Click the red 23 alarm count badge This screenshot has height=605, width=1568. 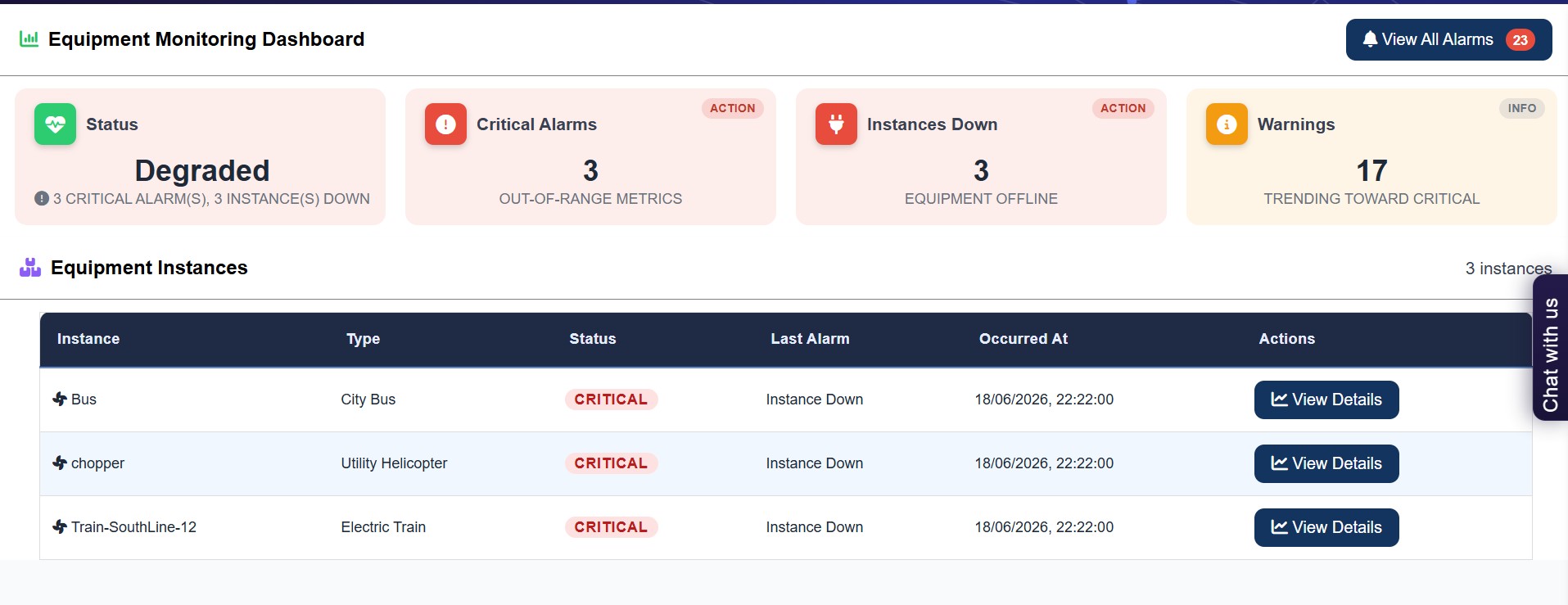pyautogui.click(x=1520, y=39)
